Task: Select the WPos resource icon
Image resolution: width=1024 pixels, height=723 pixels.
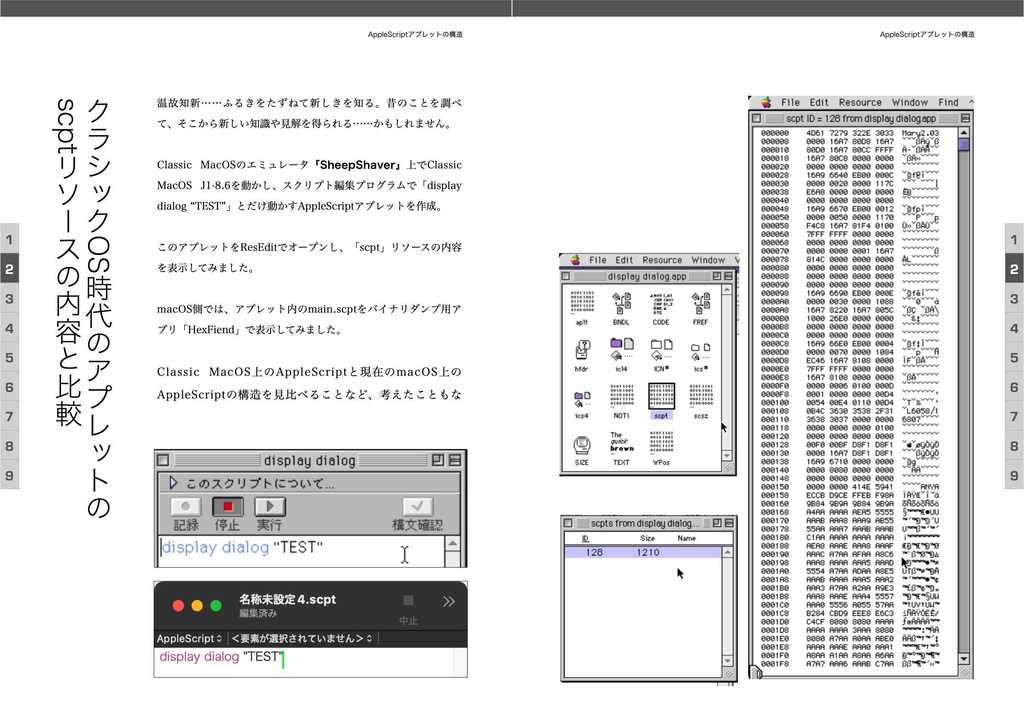Action: [662, 442]
